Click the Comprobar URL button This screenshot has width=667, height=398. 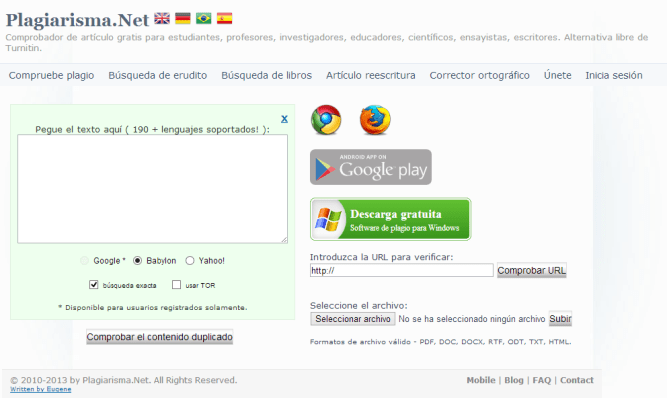pos(532,270)
